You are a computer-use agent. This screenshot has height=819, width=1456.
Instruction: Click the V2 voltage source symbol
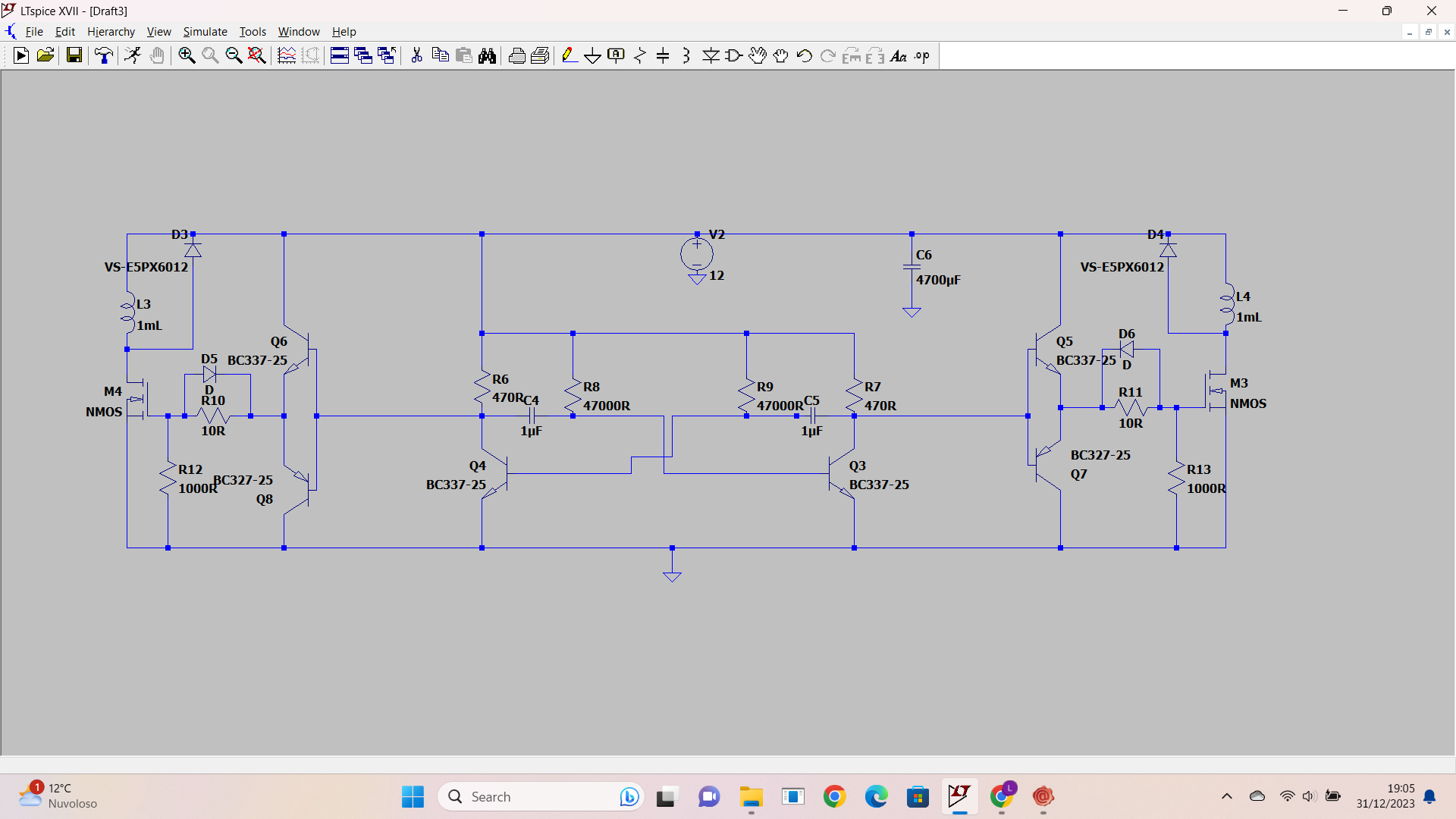click(x=696, y=254)
